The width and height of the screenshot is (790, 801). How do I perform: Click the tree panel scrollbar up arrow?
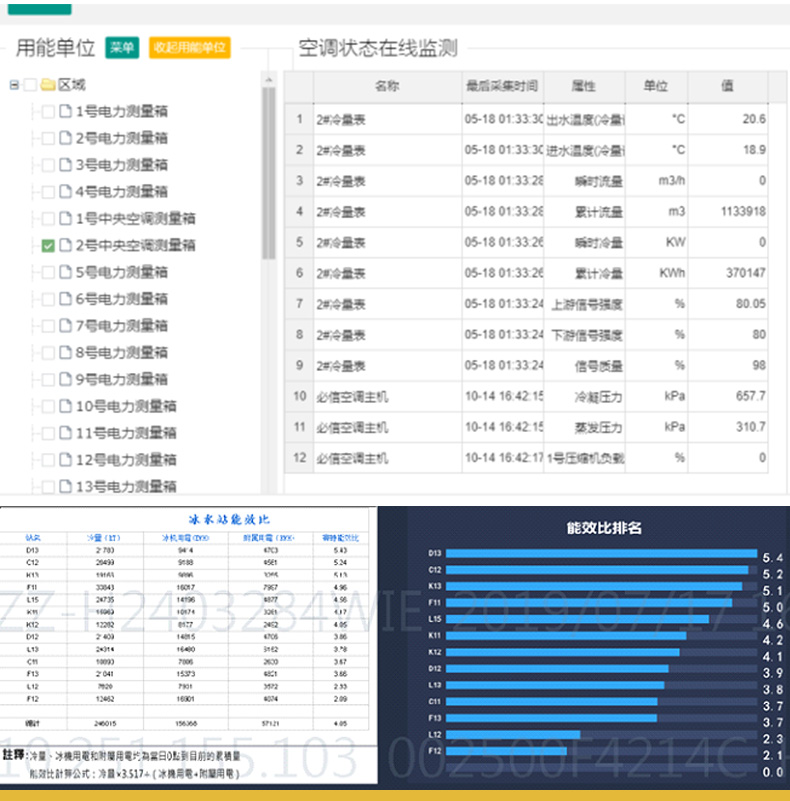tap(269, 80)
